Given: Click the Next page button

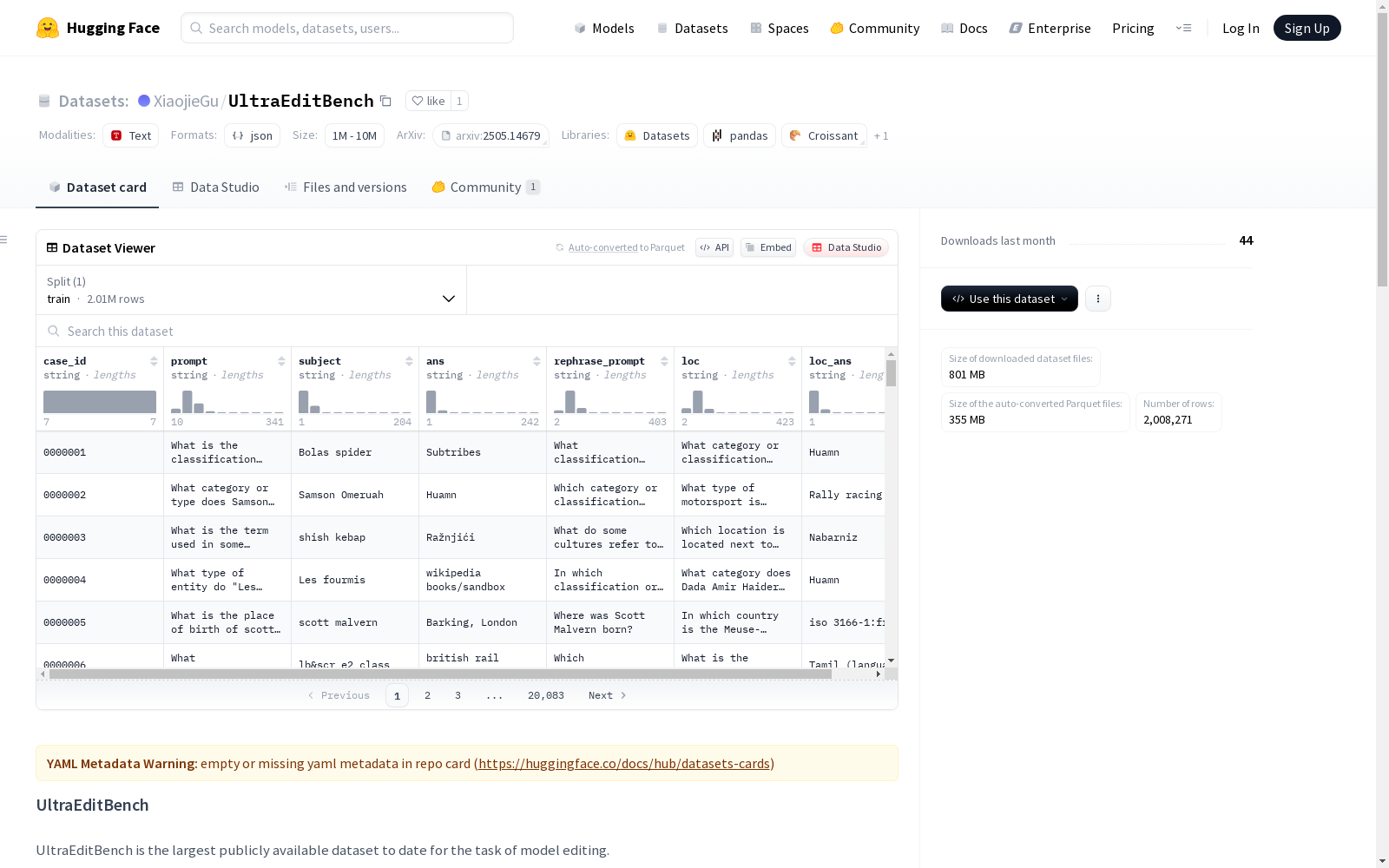Looking at the screenshot, I should [x=607, y=695].
